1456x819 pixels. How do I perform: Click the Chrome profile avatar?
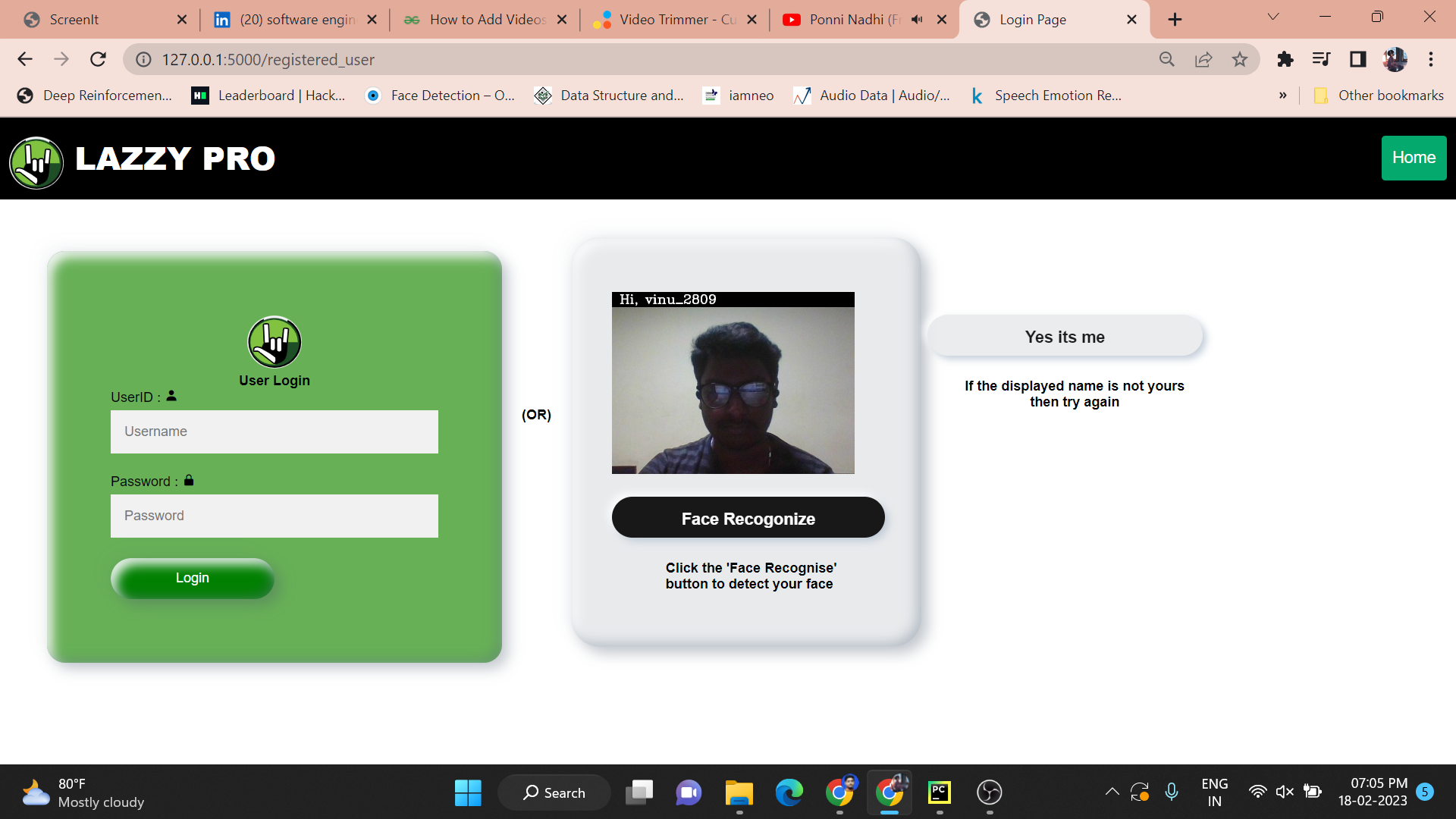[x=1395, y=59]
